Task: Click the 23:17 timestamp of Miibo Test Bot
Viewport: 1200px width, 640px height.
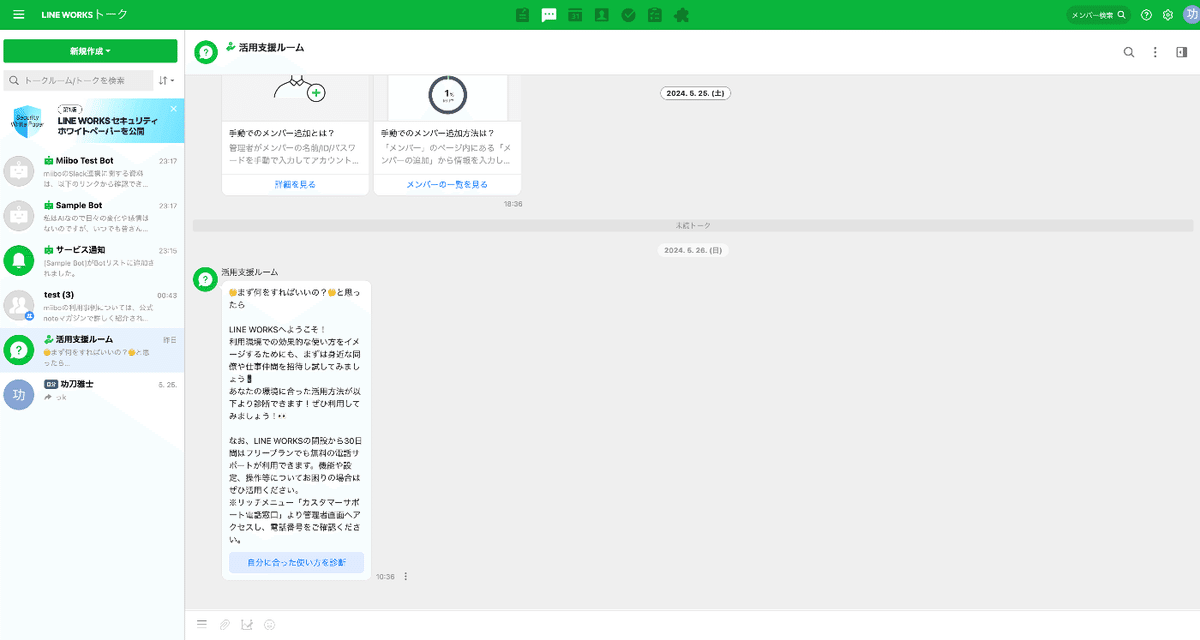Action: pyautogui.click(x=167, y=161)
